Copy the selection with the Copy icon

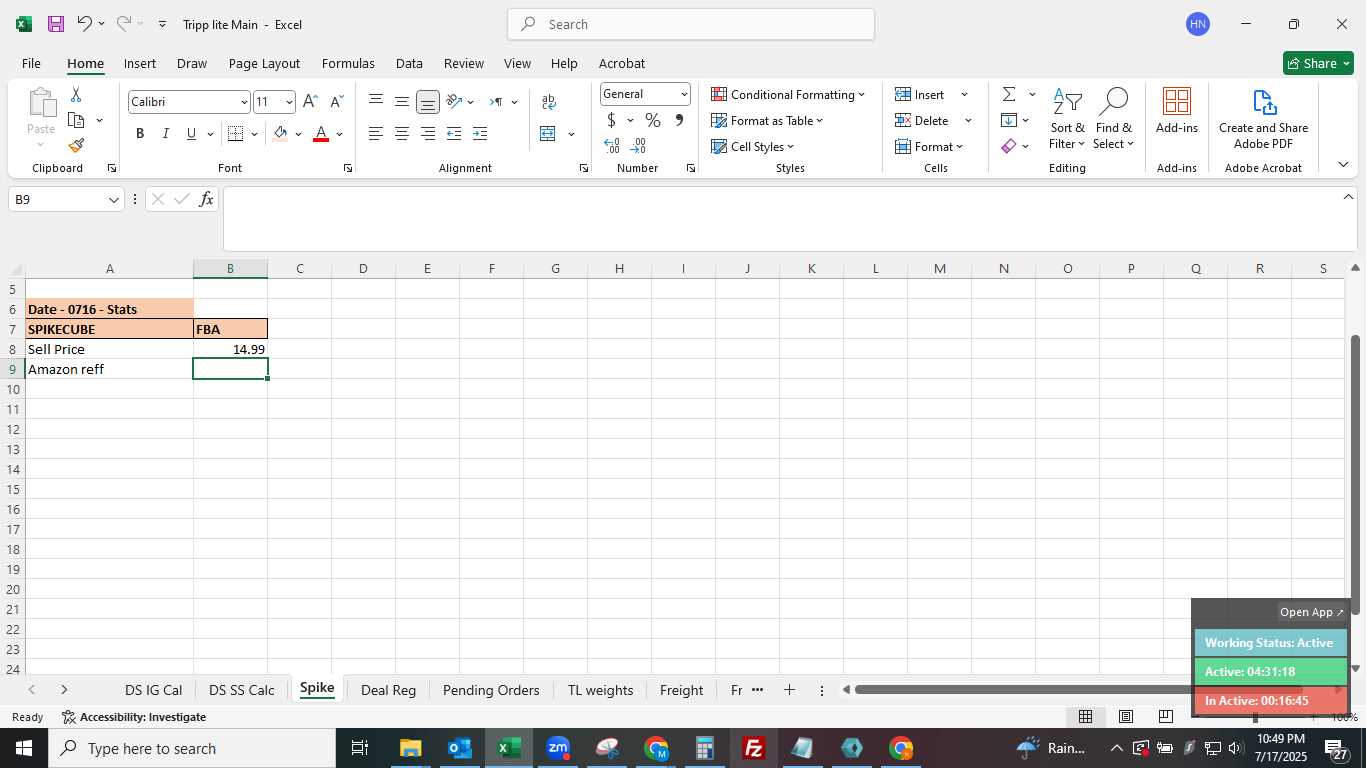pyautogui.click(x=76, y=120)
